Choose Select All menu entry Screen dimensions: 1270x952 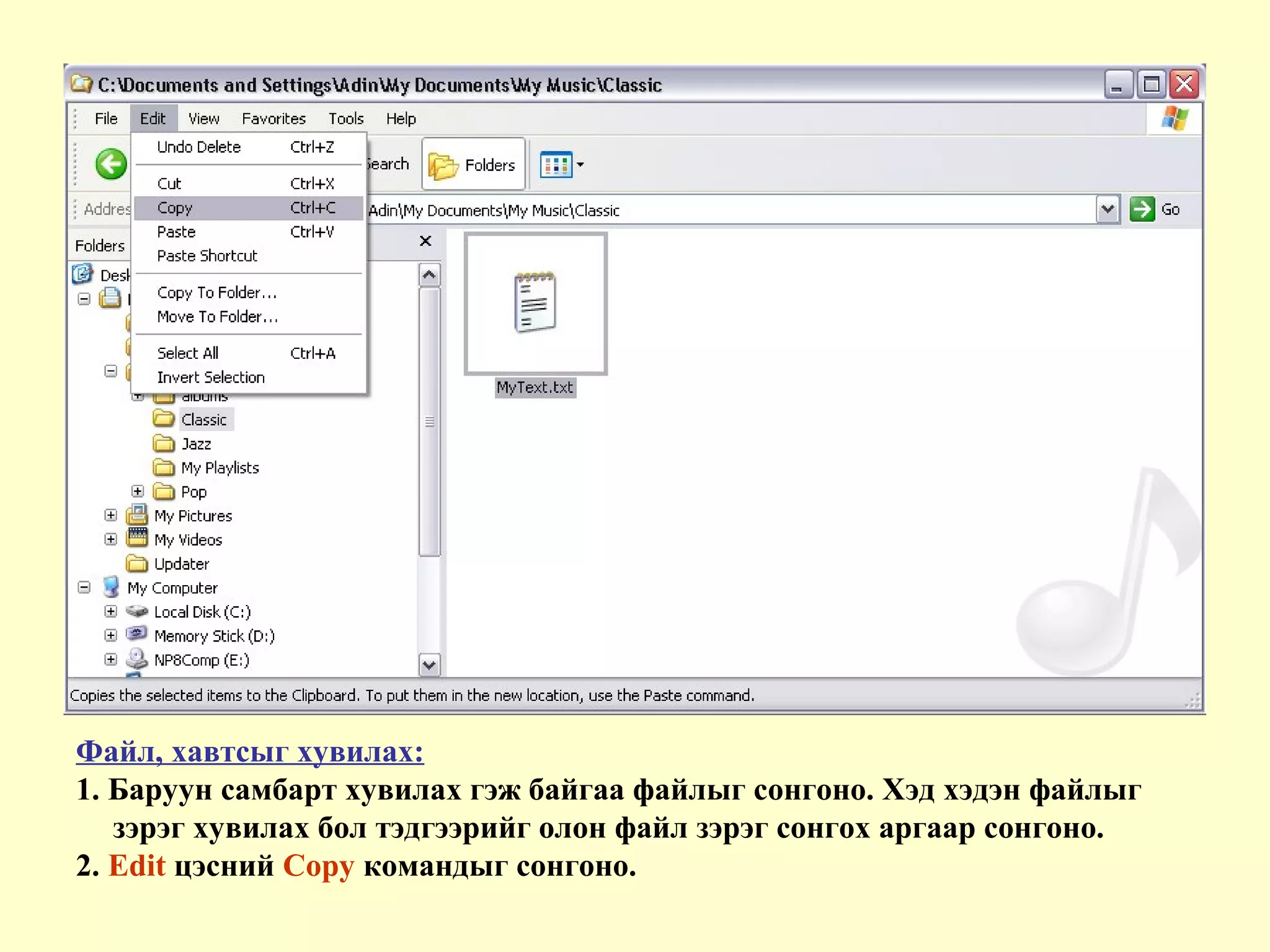pyautogui.click(x=188, y=353)
